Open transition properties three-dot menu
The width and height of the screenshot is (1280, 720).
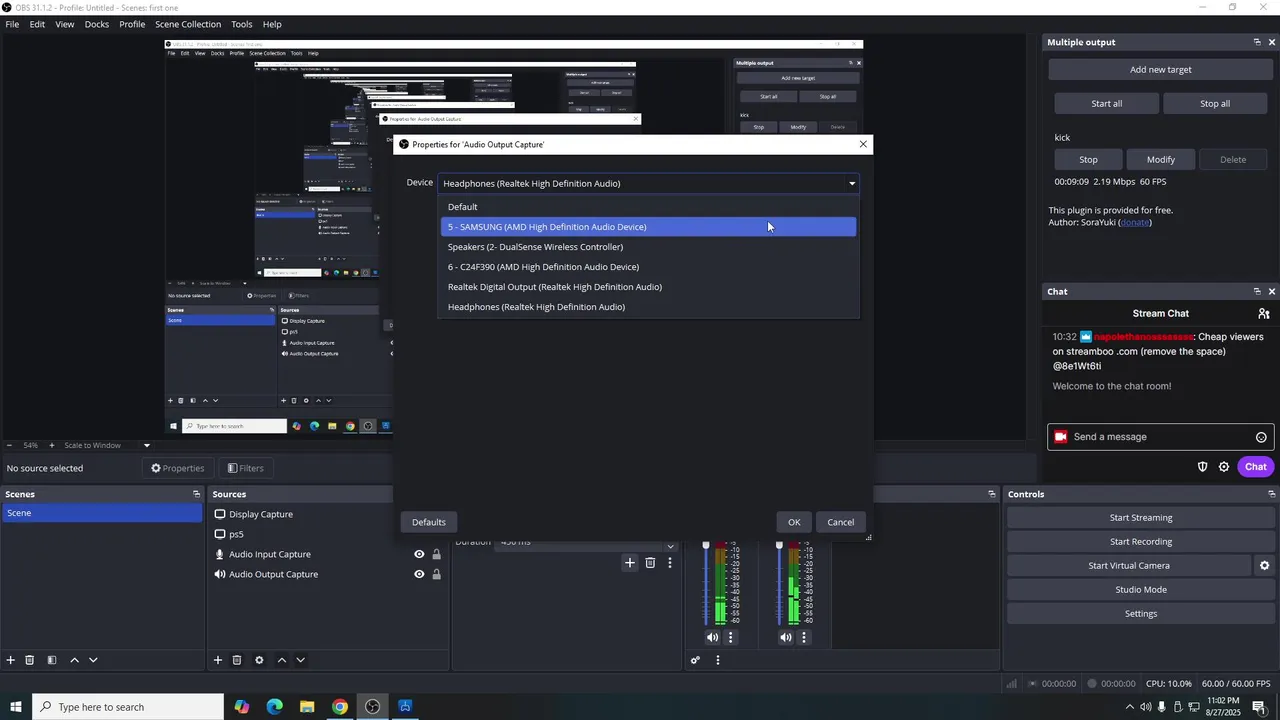tap(670, 563)
